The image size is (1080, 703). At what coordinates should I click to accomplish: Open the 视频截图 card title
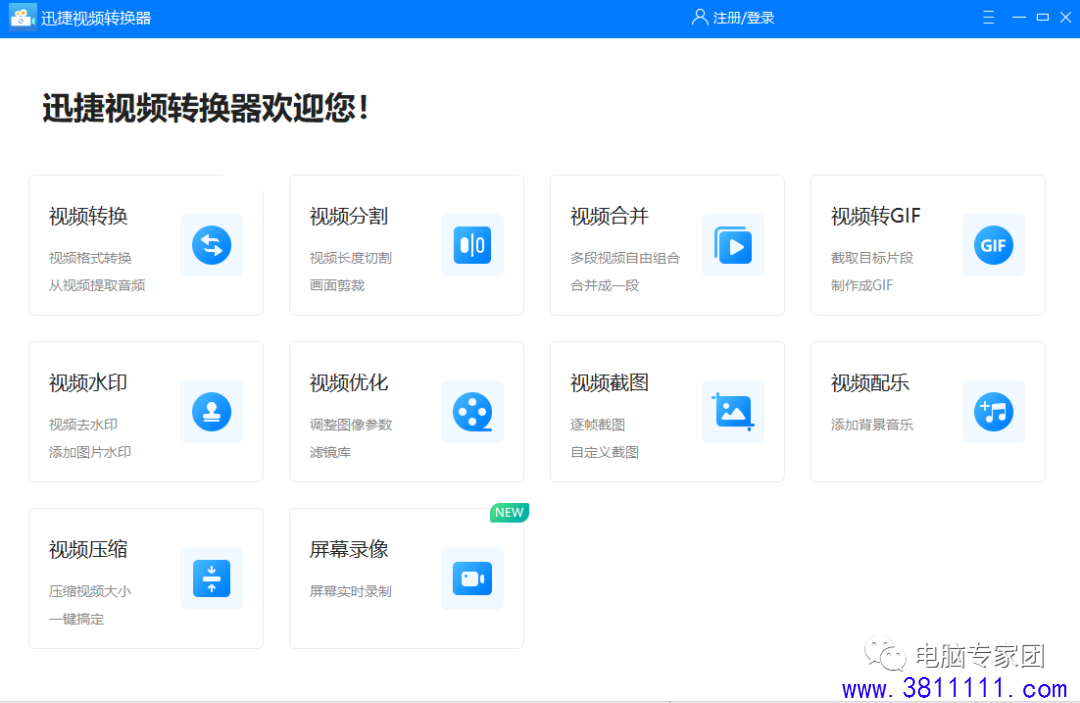610,383
